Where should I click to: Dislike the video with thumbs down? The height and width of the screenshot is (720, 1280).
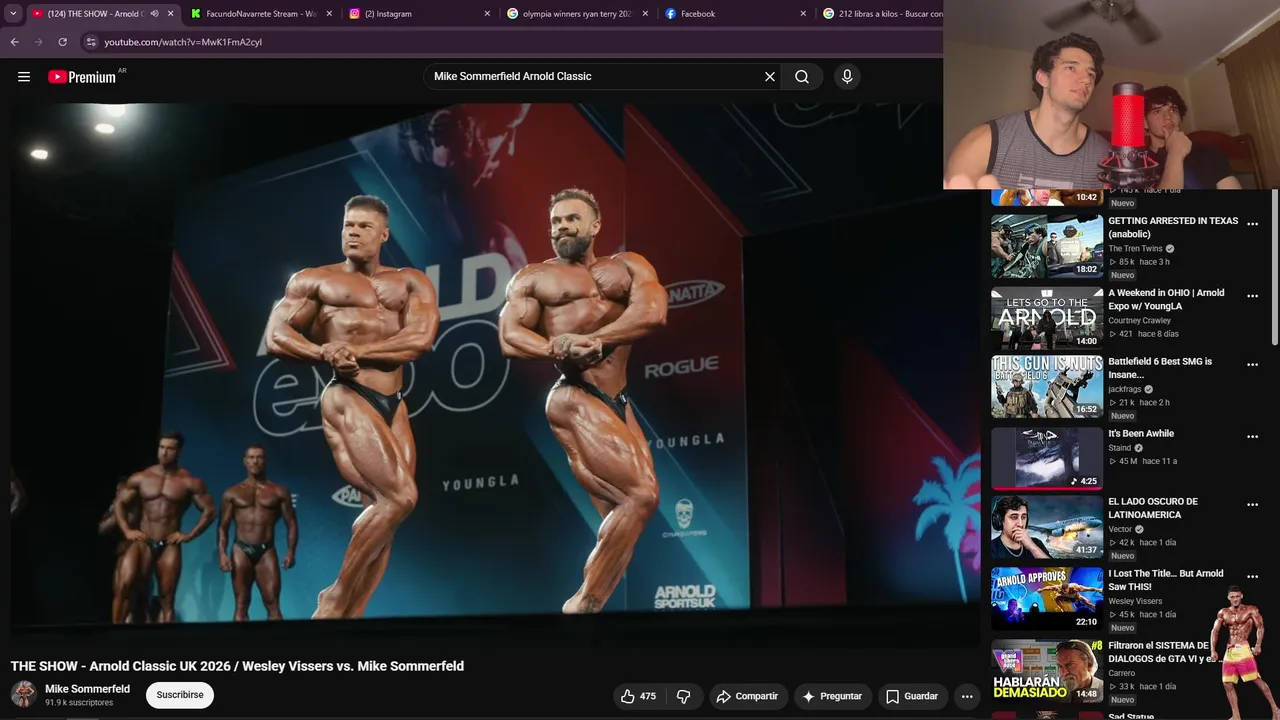click(684, 696)
